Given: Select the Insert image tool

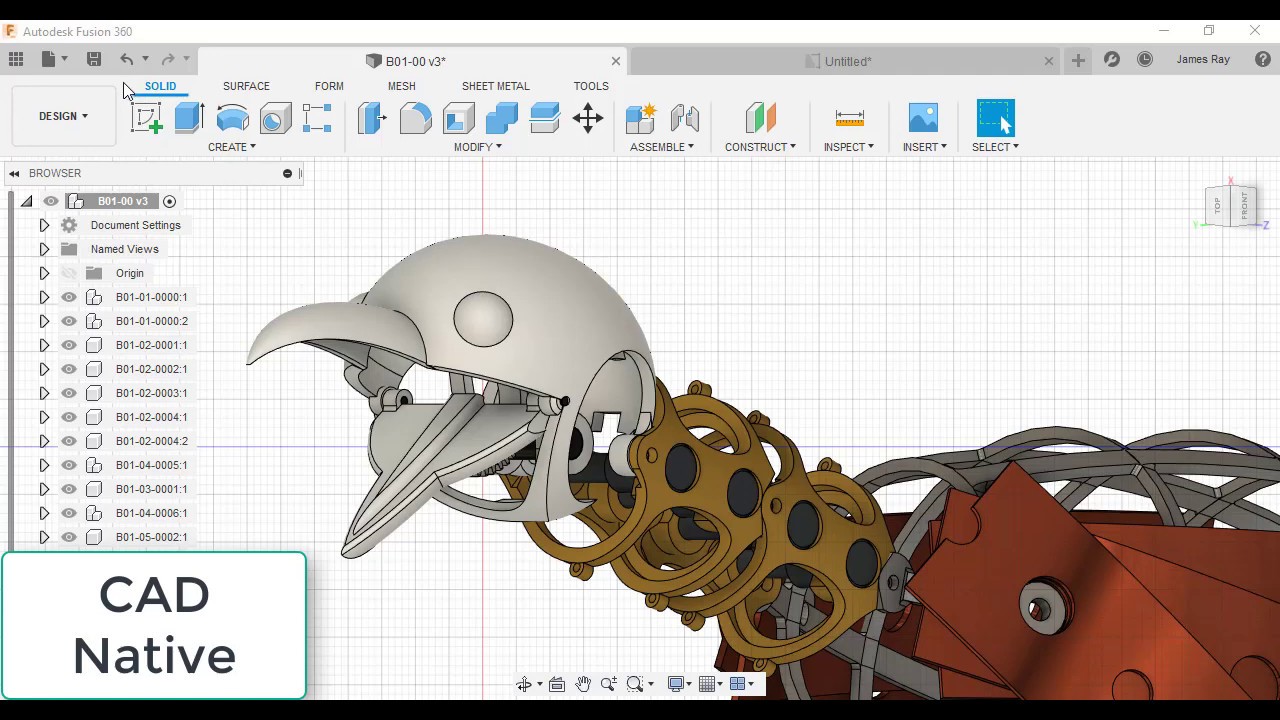Looking at the screenshot, I should pos(923,118).
